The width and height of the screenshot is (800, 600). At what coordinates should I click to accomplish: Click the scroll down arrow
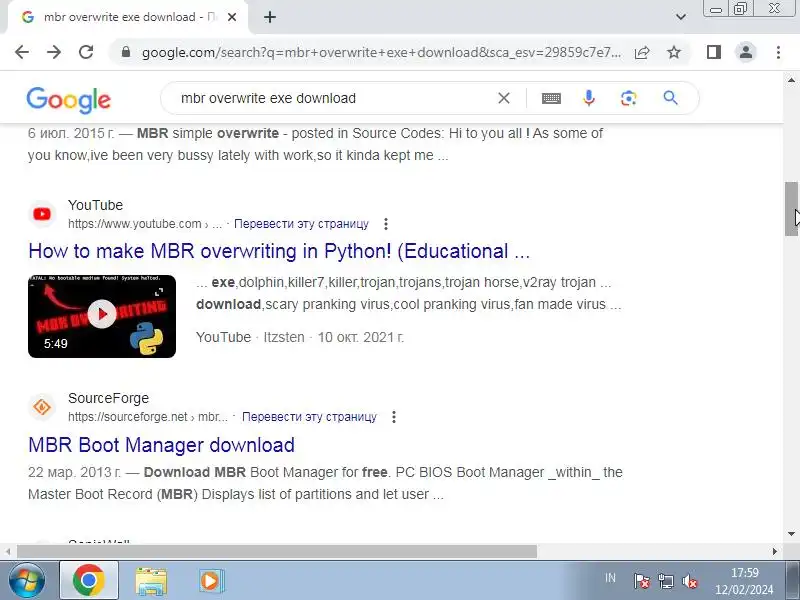(x=791, y=534)
